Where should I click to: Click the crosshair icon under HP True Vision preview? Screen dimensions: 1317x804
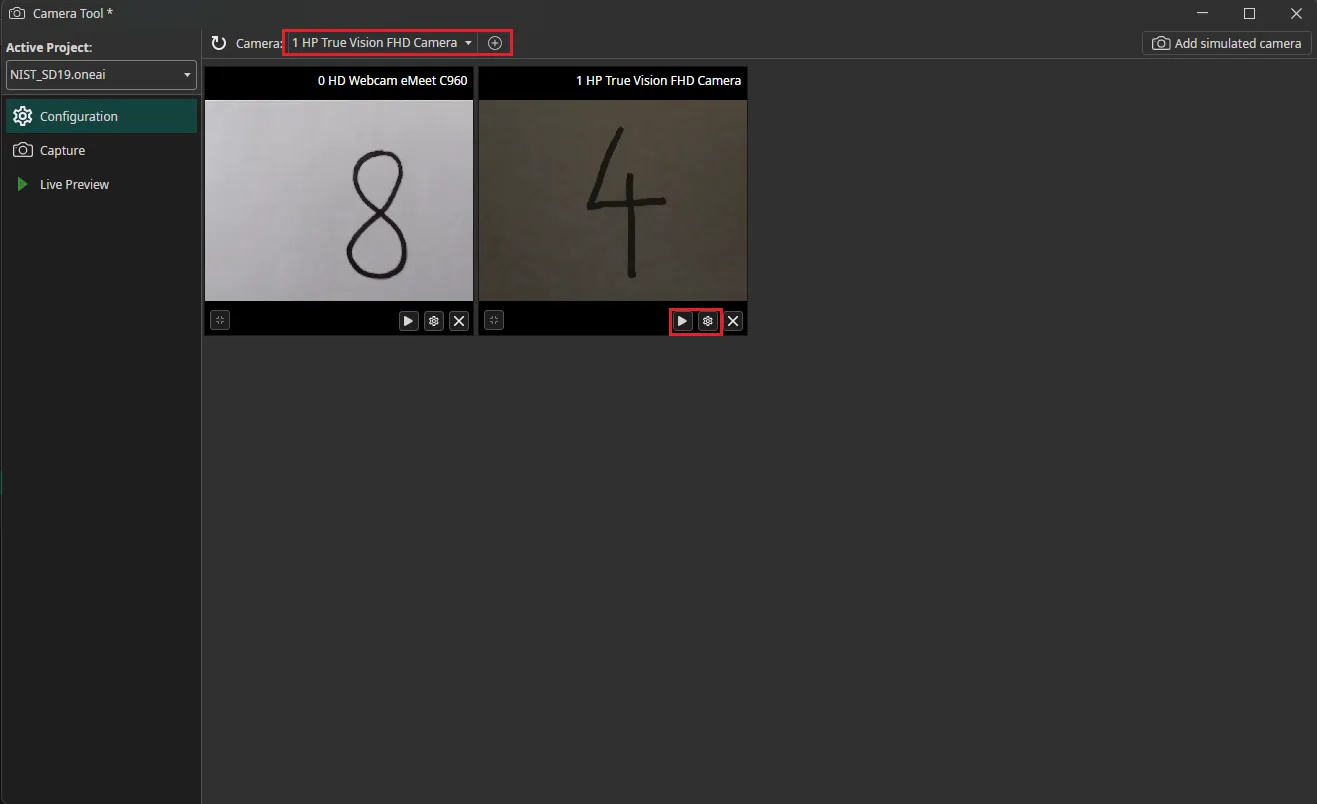[x=493, y=320]
